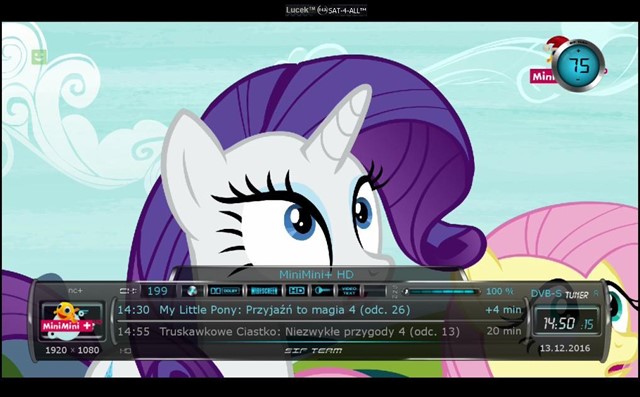Click the 100 % signal percentage label
Image resolution: width=640 pixels, height=397 pixels.
[500, 291]
